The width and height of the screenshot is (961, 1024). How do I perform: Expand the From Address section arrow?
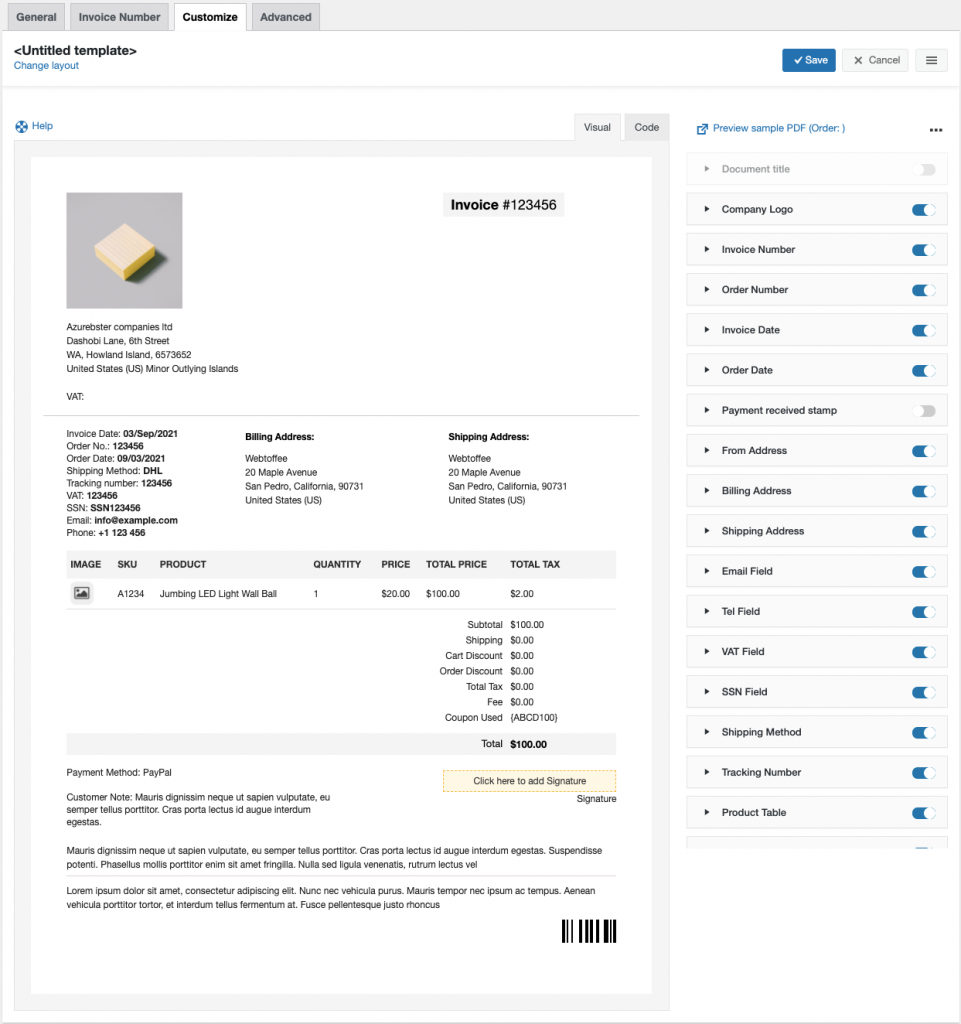pyautogui.click(x=707, y=451)
